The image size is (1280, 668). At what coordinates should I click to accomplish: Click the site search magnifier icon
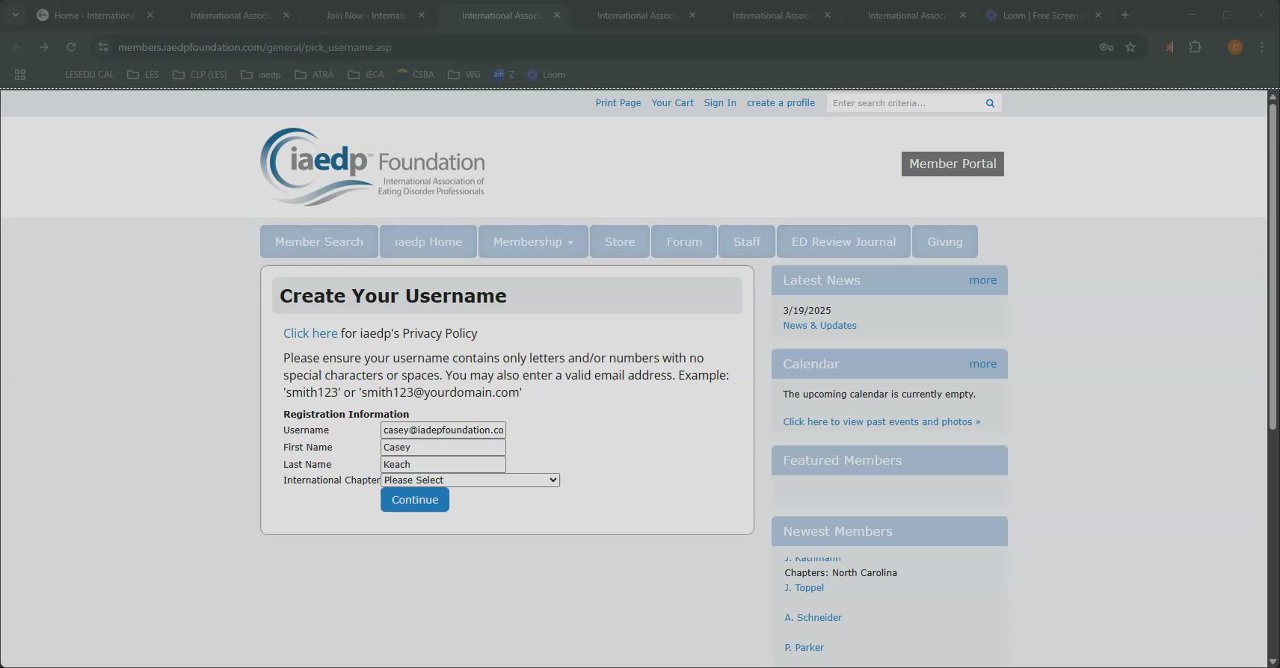pyautogui.click(x=990, y=103)
